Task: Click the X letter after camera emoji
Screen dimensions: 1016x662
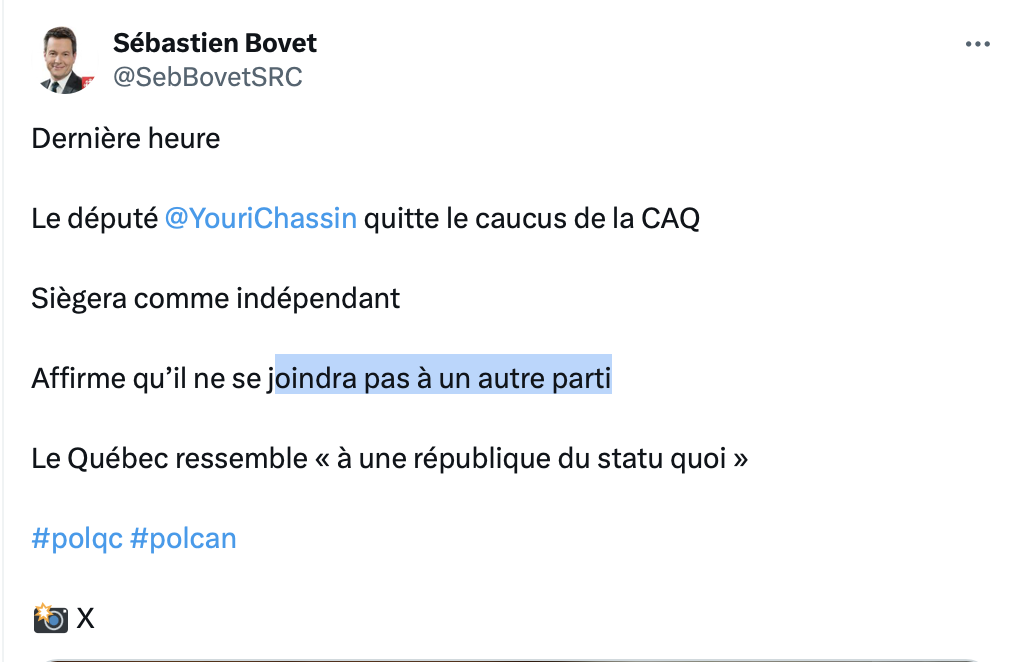Action: pos(86,619)
